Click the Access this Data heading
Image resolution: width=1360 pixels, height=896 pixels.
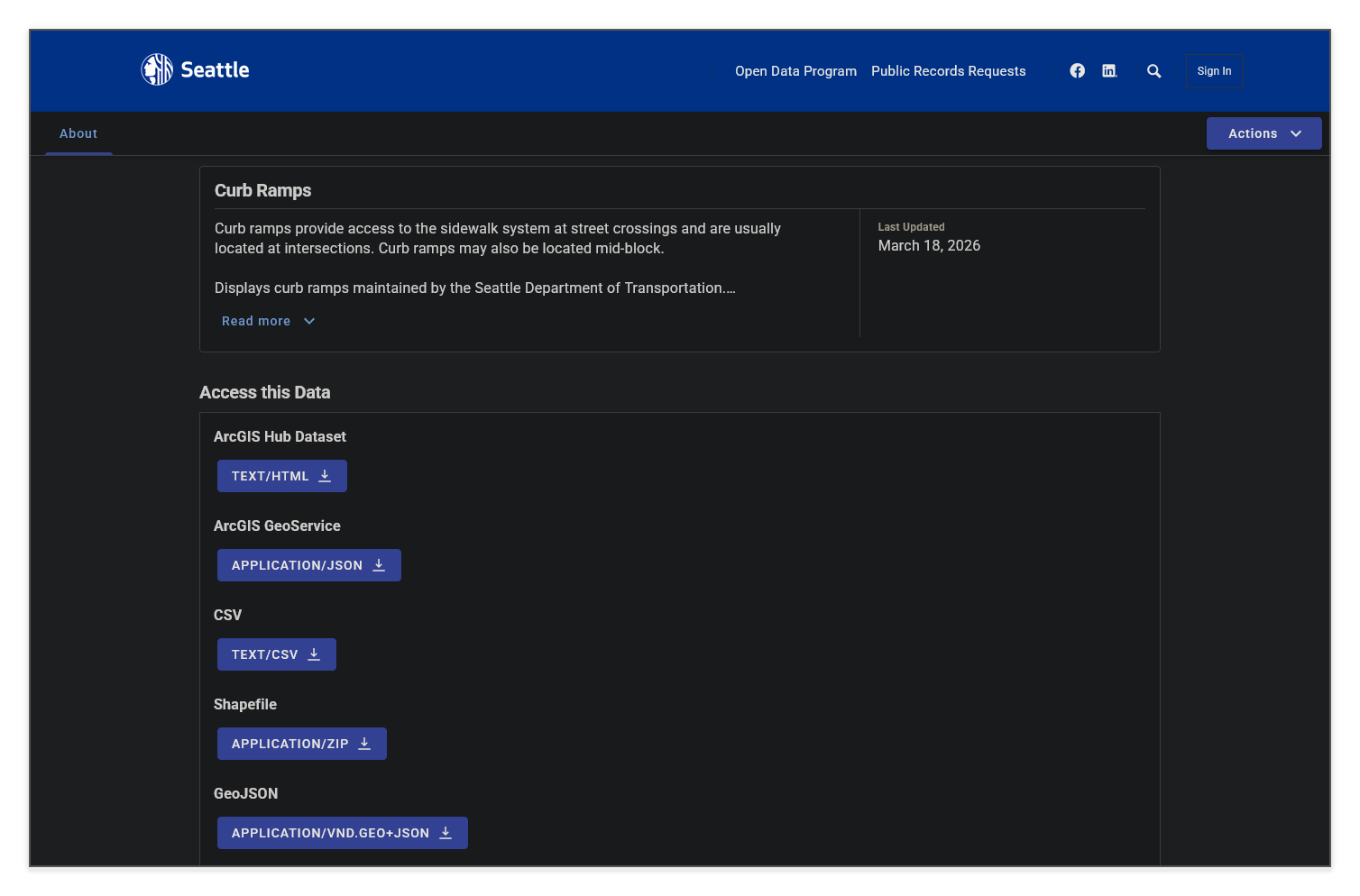tap(264, 392)
